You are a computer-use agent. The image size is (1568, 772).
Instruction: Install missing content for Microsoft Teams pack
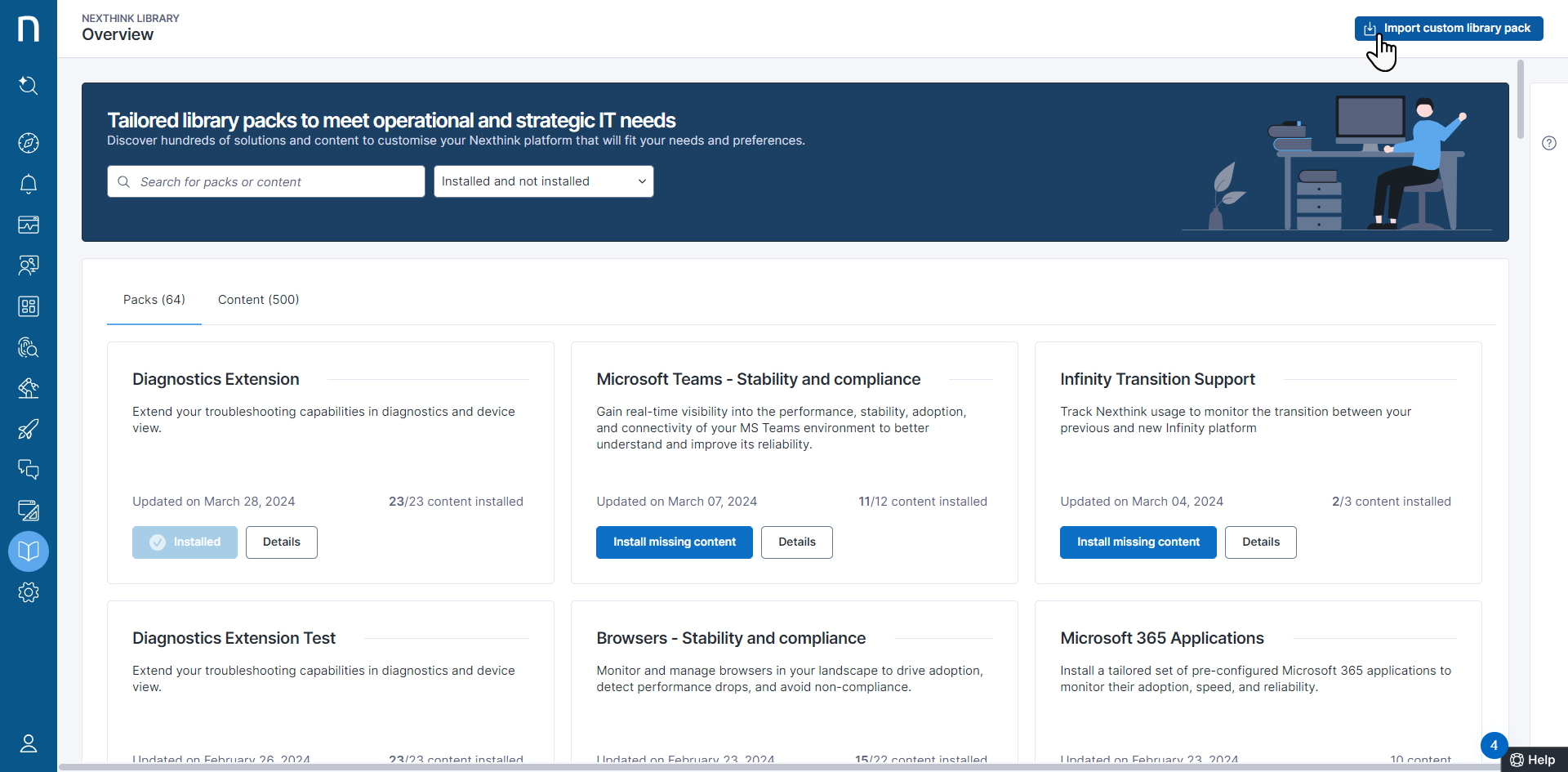click(x=674, y=542)
